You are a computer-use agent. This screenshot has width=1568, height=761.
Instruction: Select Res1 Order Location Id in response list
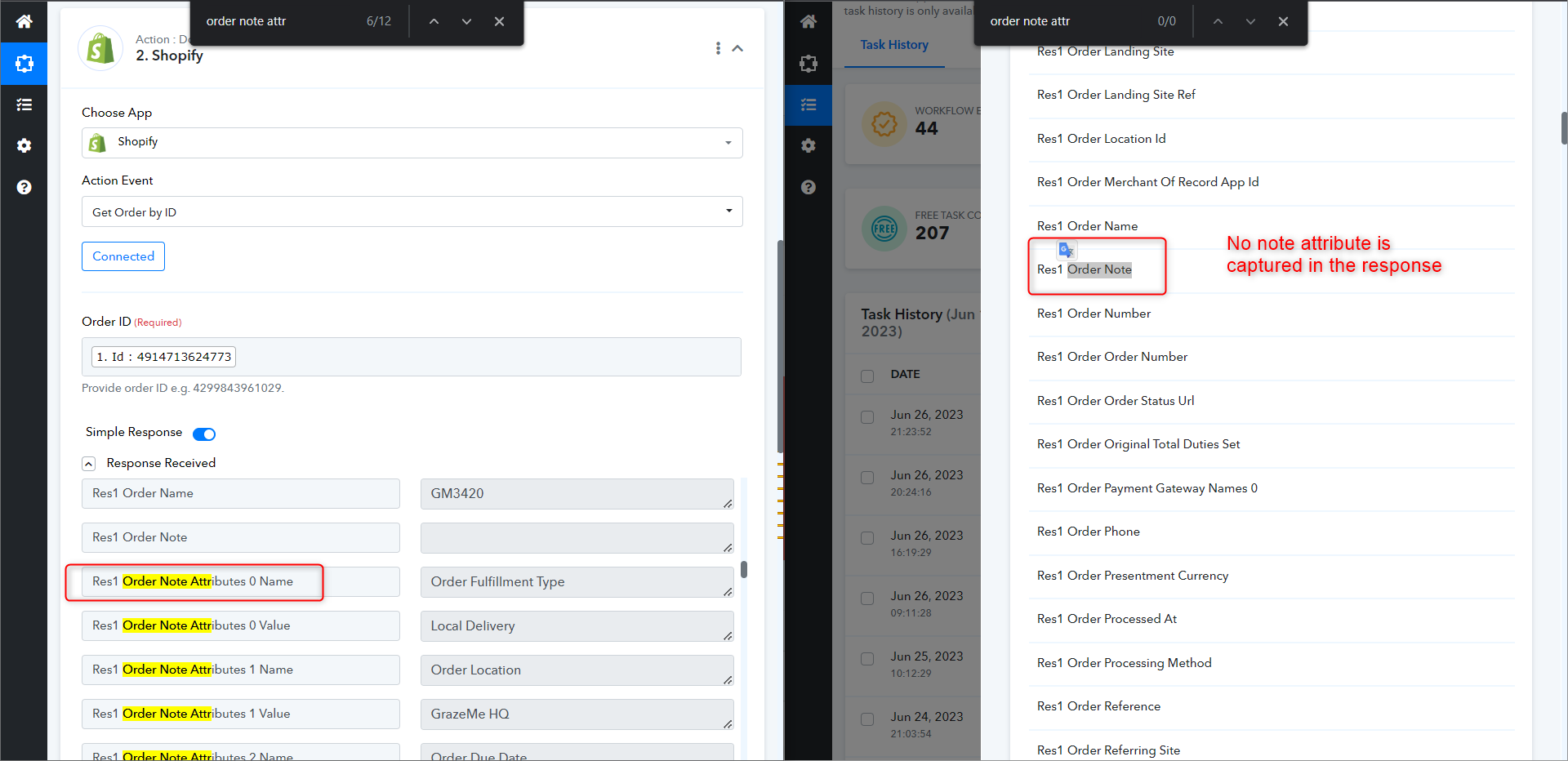[x=1271, y=139]
